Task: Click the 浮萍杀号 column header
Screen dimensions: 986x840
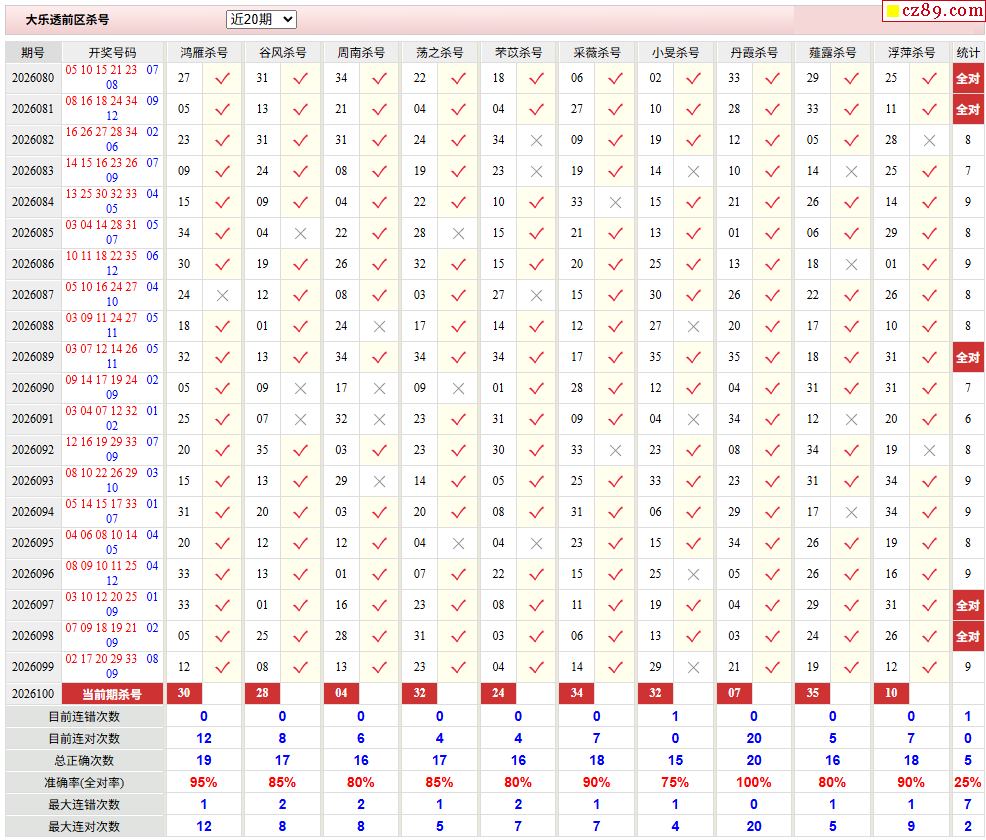Action: 911,53
